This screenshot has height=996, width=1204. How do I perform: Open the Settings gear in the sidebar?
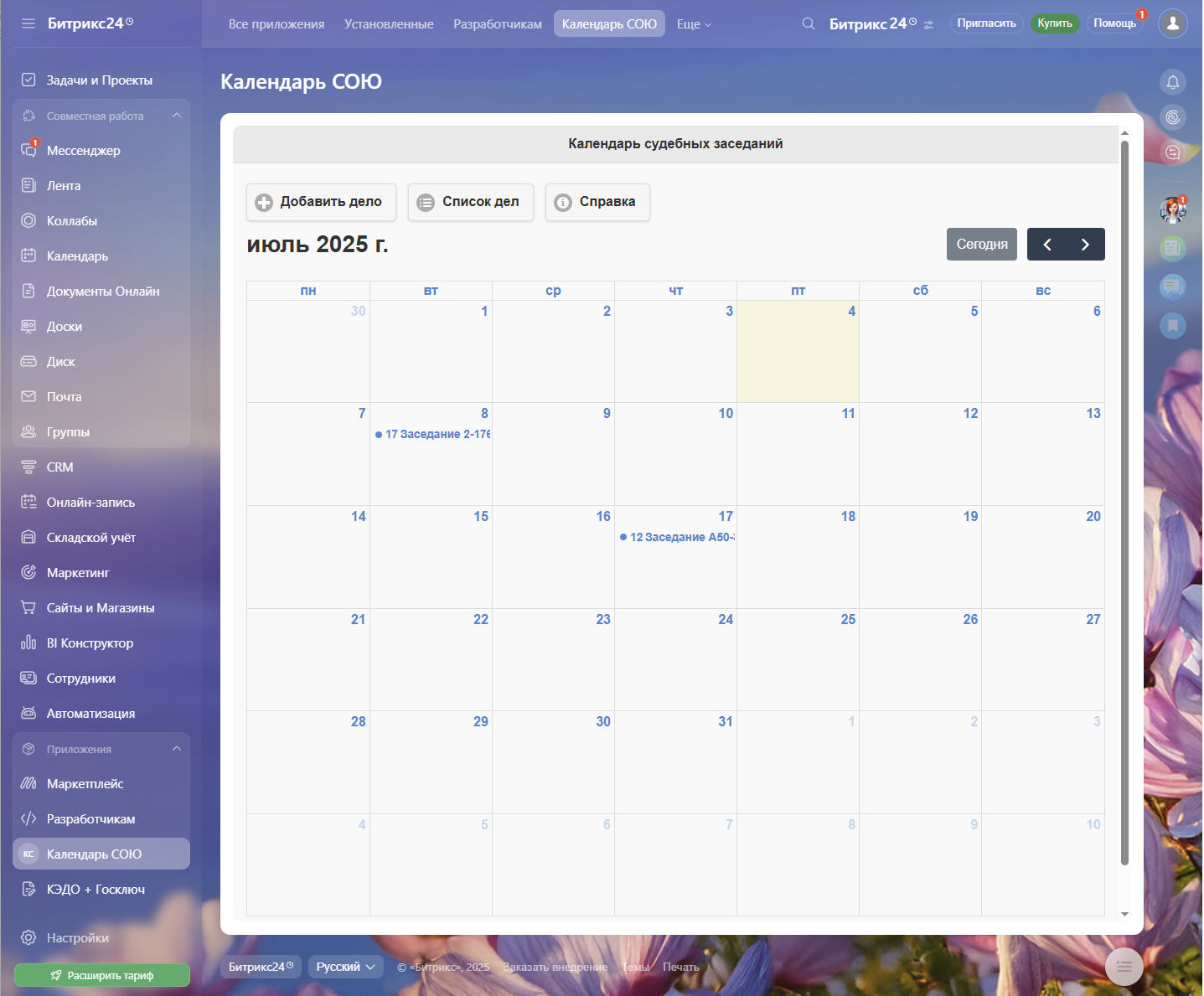click(x=28, y=938)
